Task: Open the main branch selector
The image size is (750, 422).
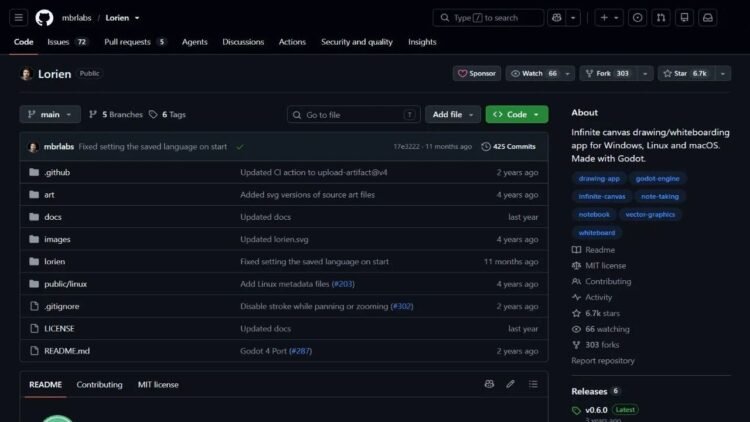Action: point(50,114)
